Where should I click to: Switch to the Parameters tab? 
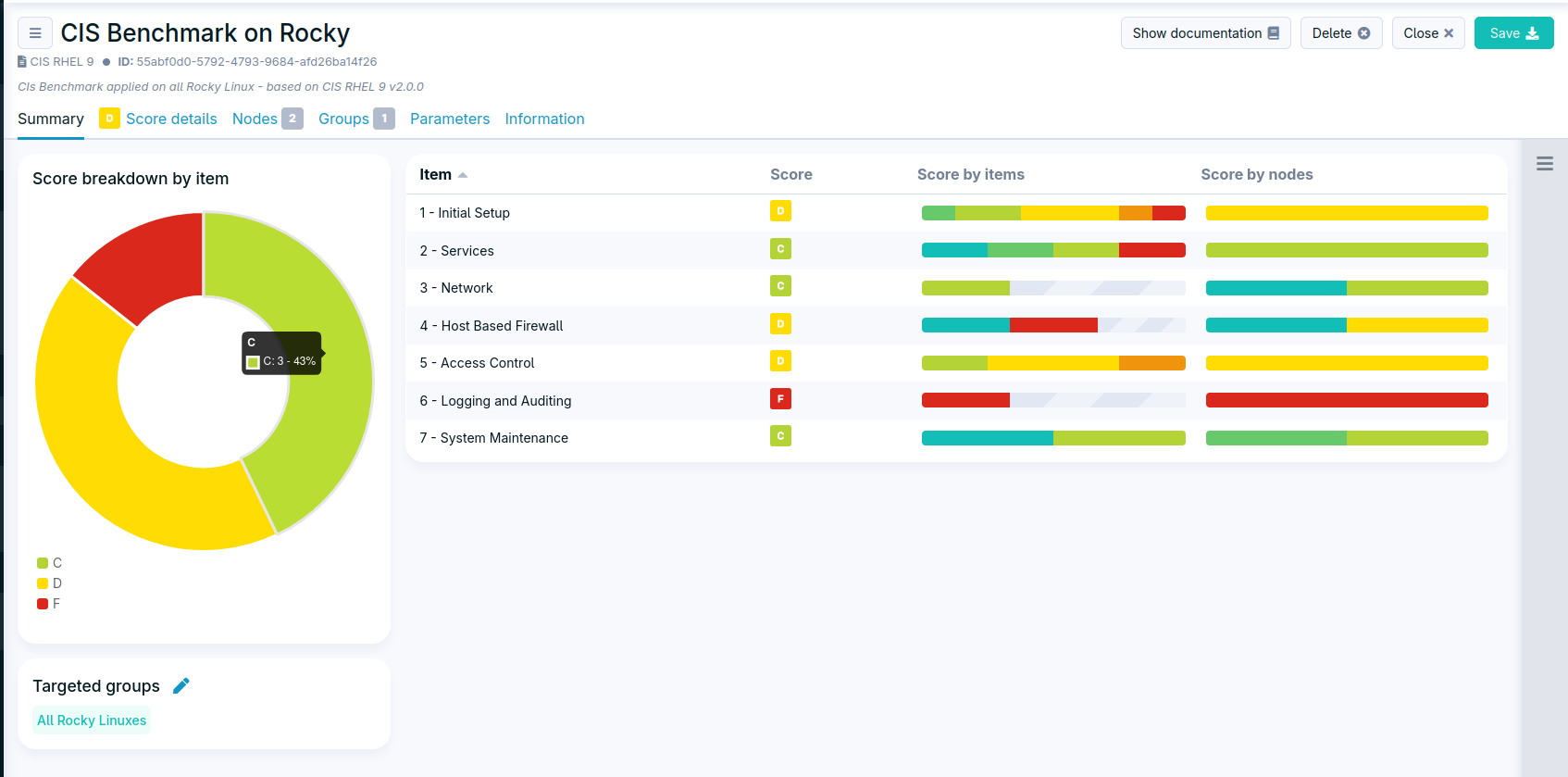[x=449, y=119]
